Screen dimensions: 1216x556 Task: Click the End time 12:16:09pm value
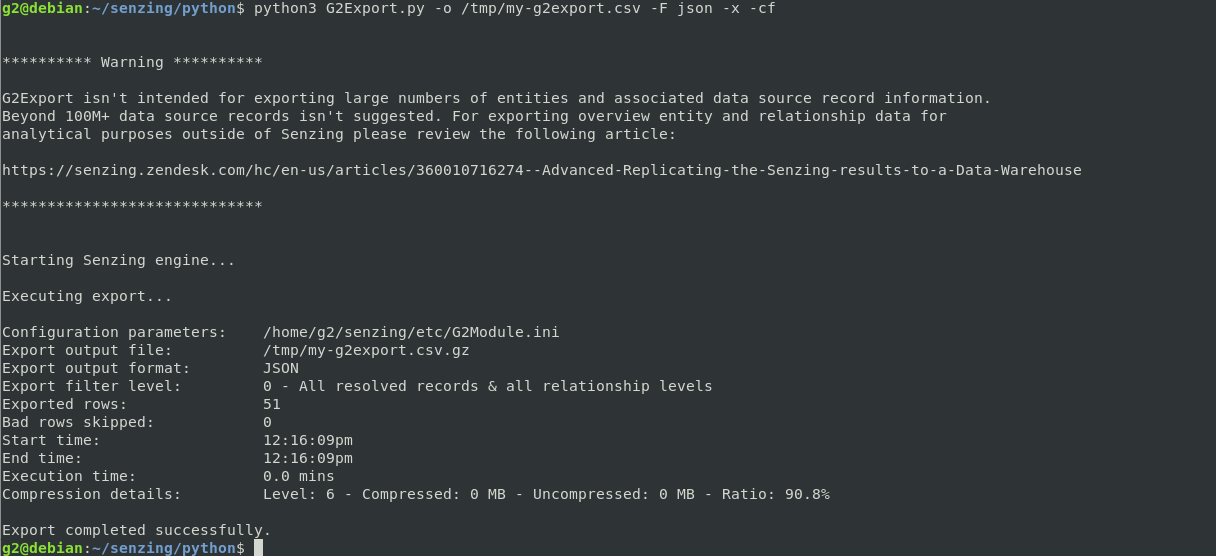click(308, 458)
